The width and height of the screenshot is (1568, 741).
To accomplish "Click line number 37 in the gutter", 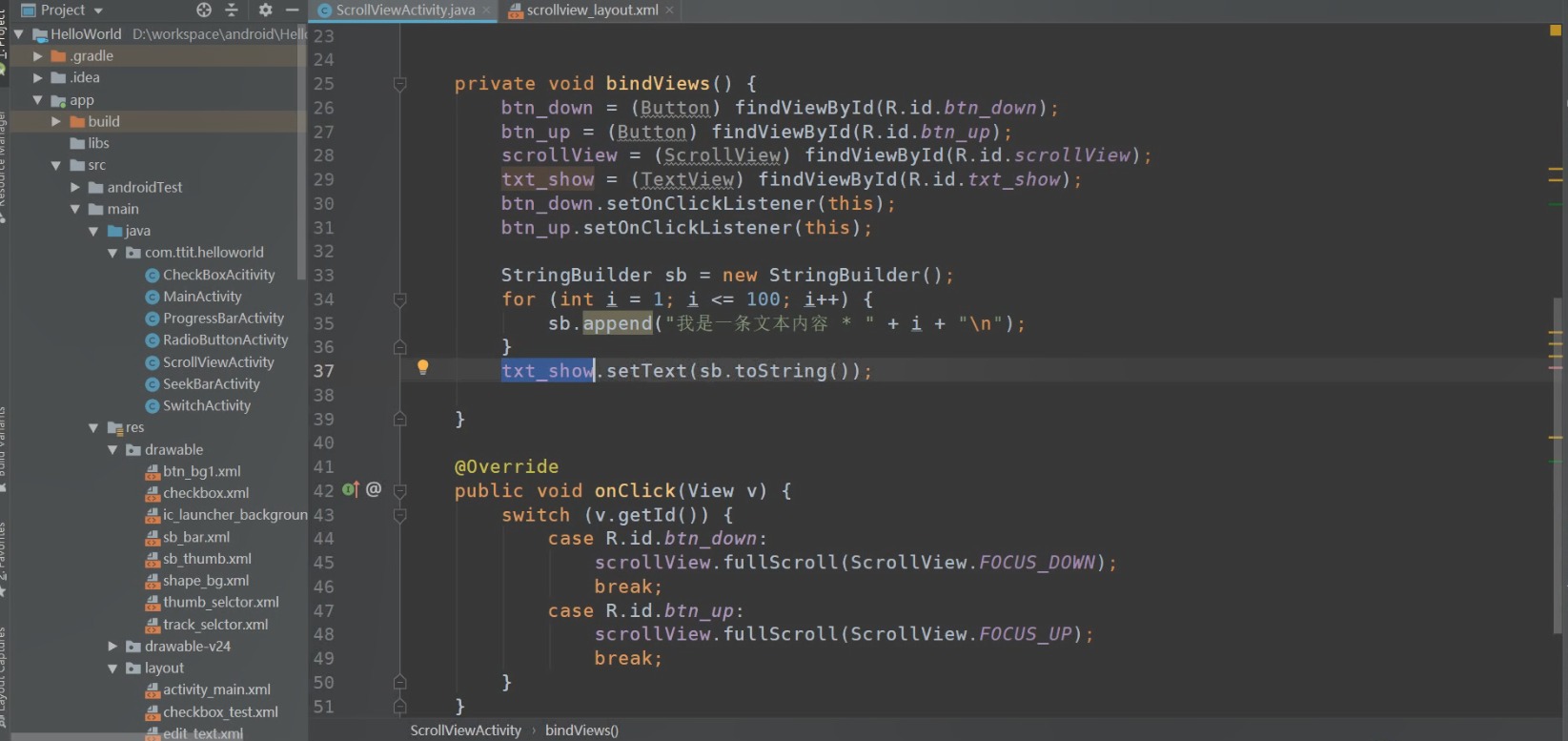I will pyautogui.click(x=324, y=371).
